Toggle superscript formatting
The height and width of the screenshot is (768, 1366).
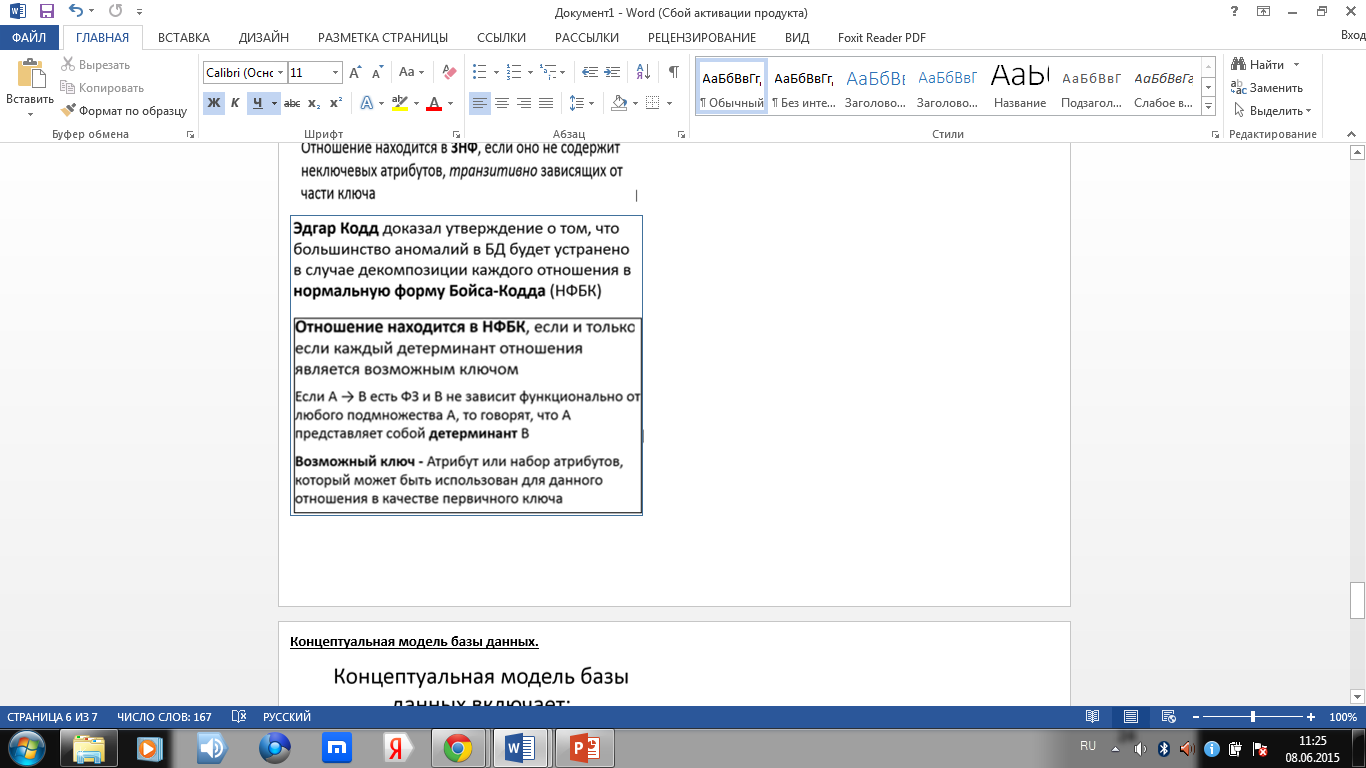click(x=336, y=103)
